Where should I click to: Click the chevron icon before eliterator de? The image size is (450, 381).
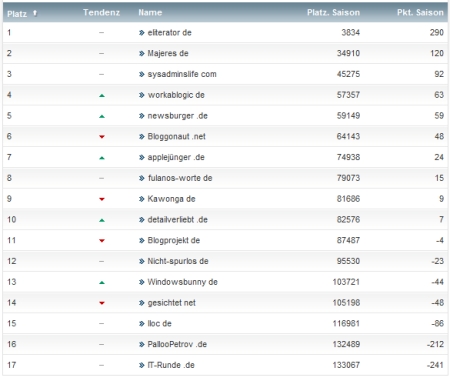tap(142, 33)
